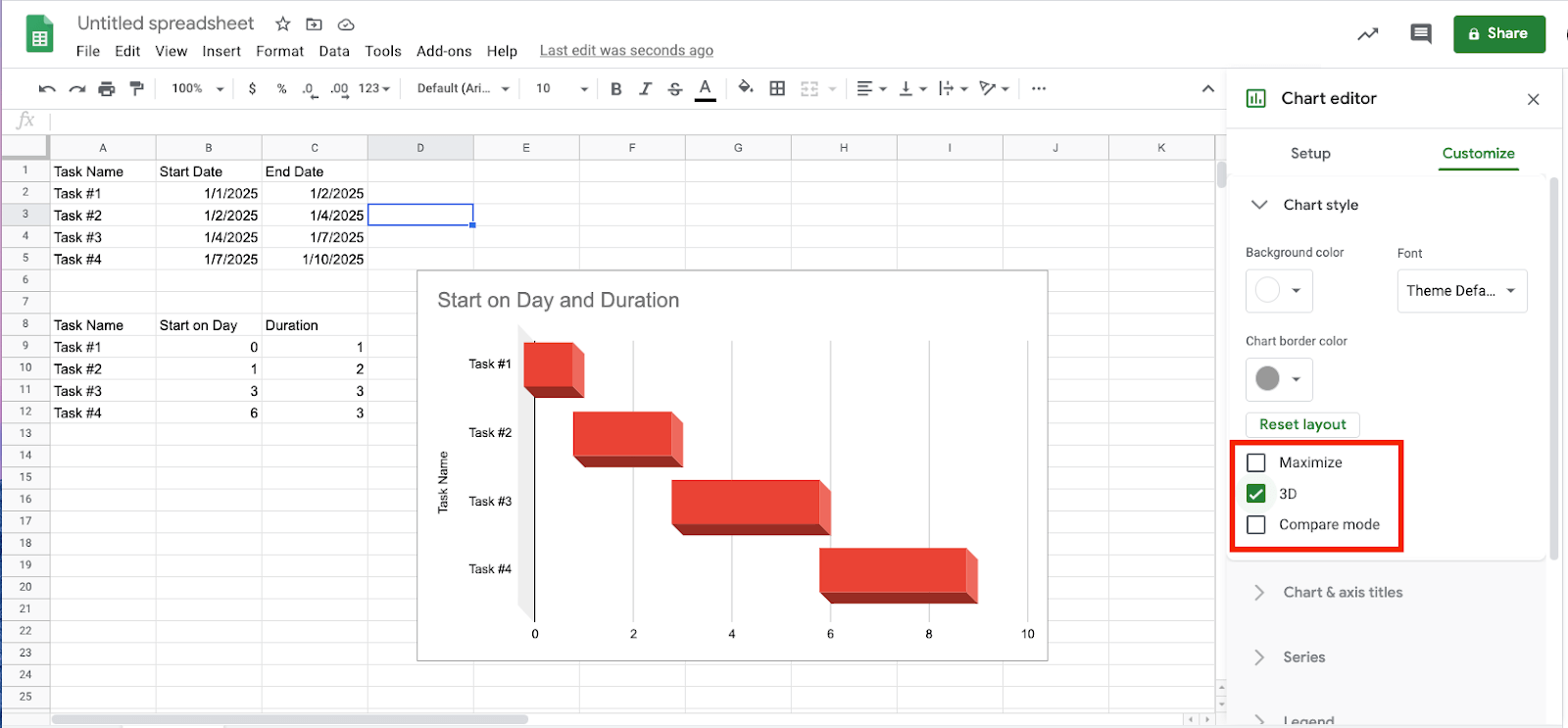Enable Compare mode checkbox

tap(1256, 525)
